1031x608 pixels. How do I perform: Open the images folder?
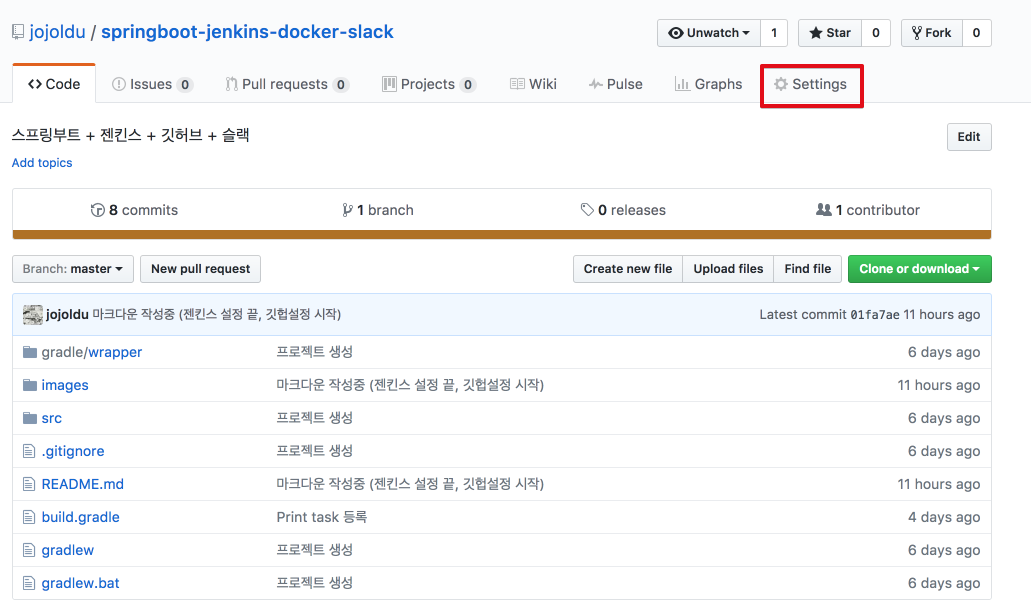point(64,385)
